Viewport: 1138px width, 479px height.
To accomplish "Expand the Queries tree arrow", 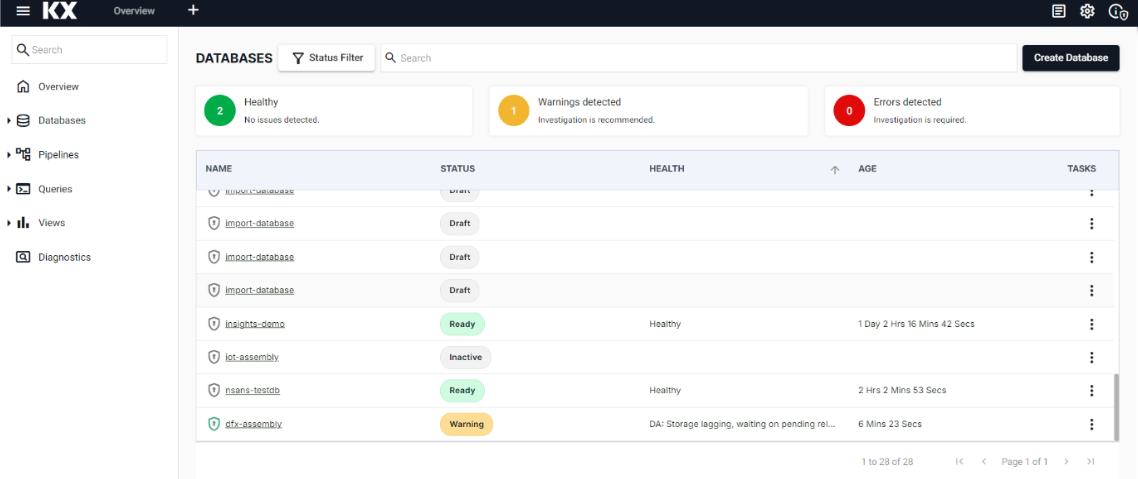I will tap(9, 189).
